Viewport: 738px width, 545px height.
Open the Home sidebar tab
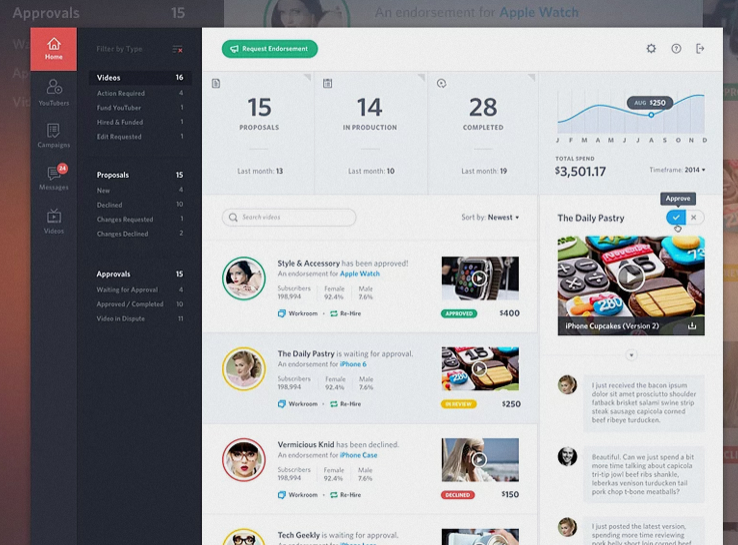(54, 49)
